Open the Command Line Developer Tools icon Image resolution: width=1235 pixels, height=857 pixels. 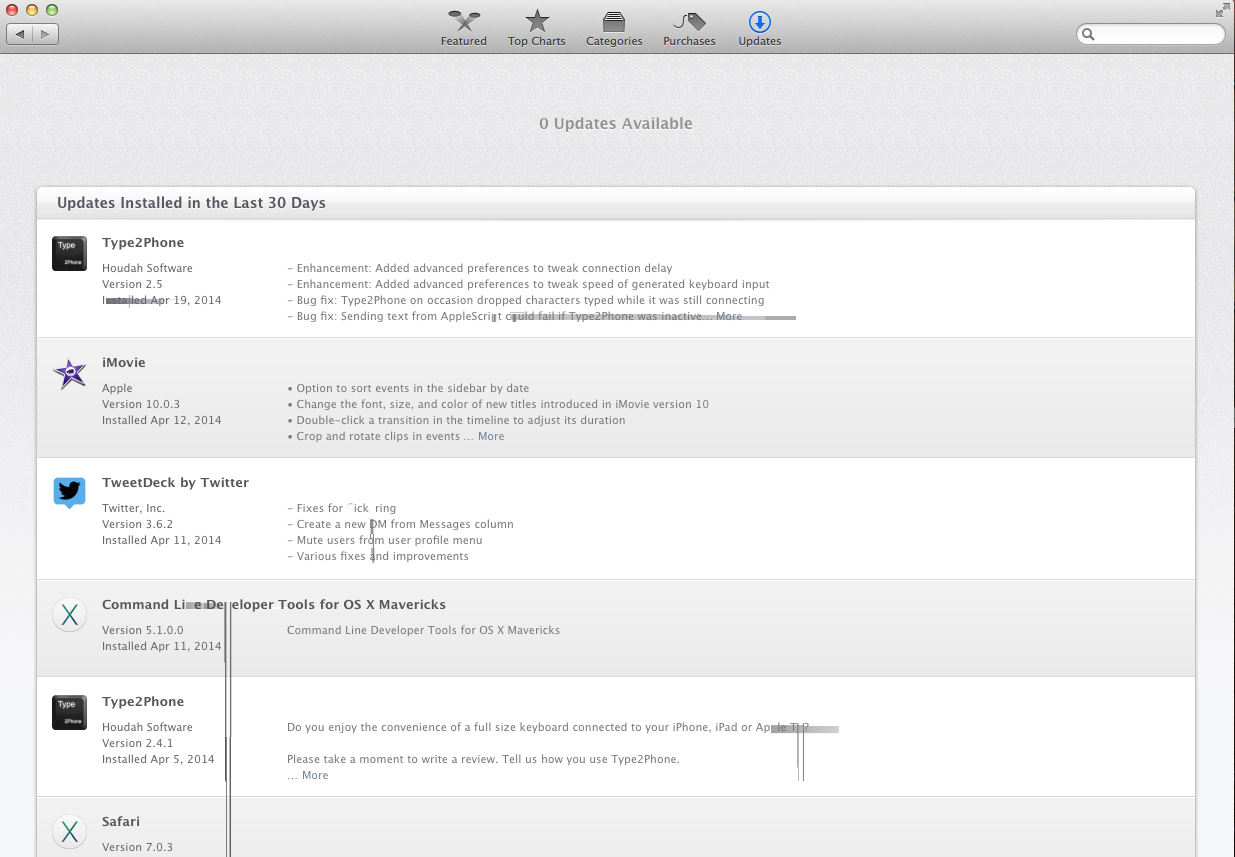(69, 614)
